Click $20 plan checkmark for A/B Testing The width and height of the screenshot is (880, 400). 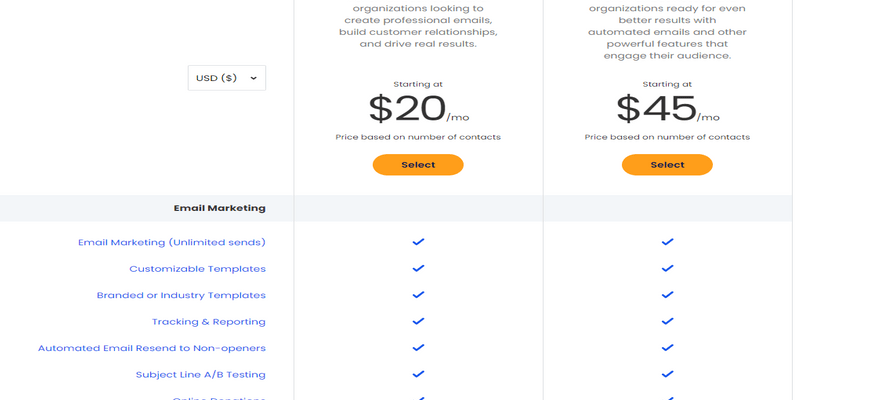pos(418,375)
